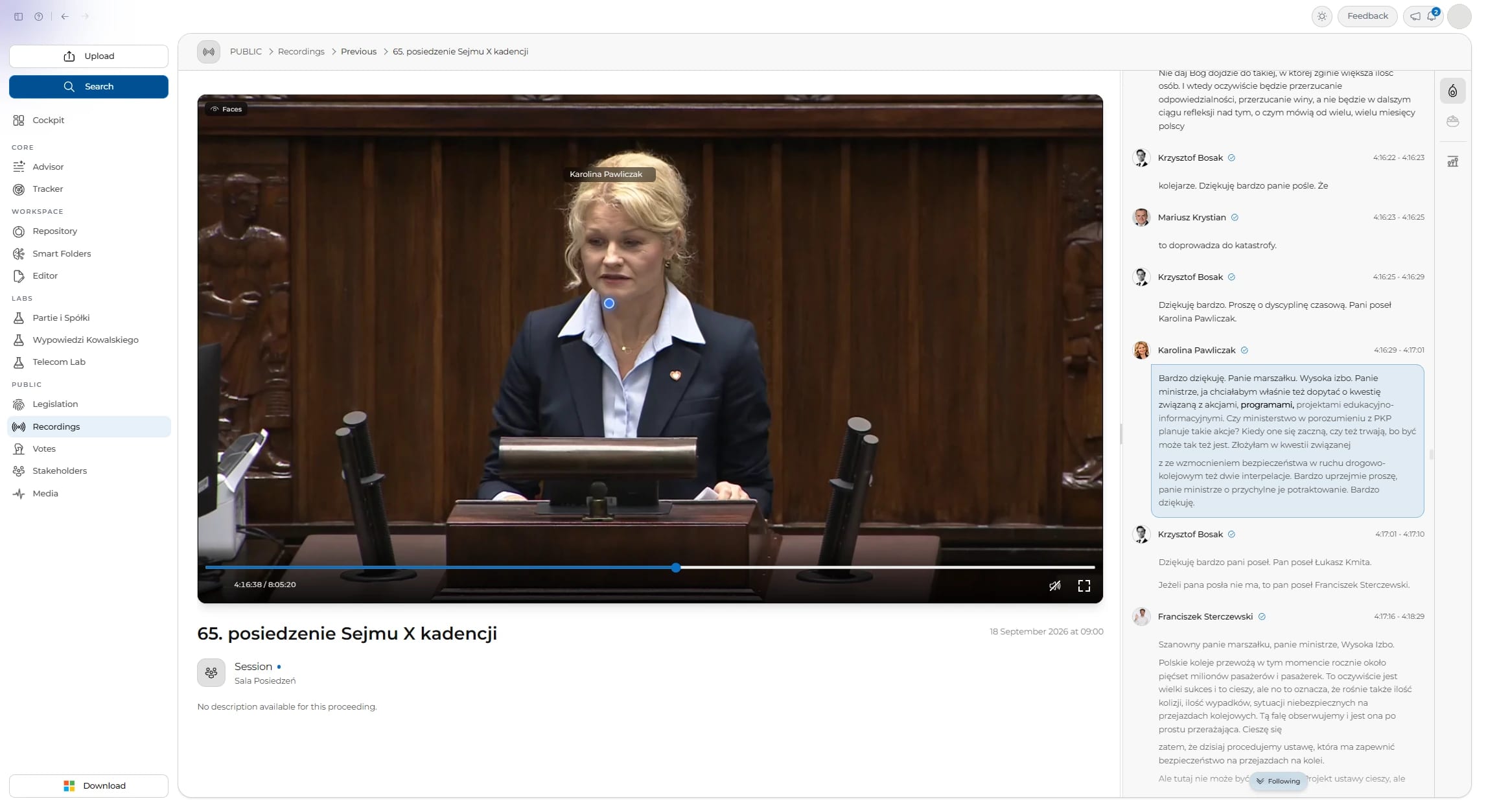Open the Partie i Spółki lab

point(89,318)
